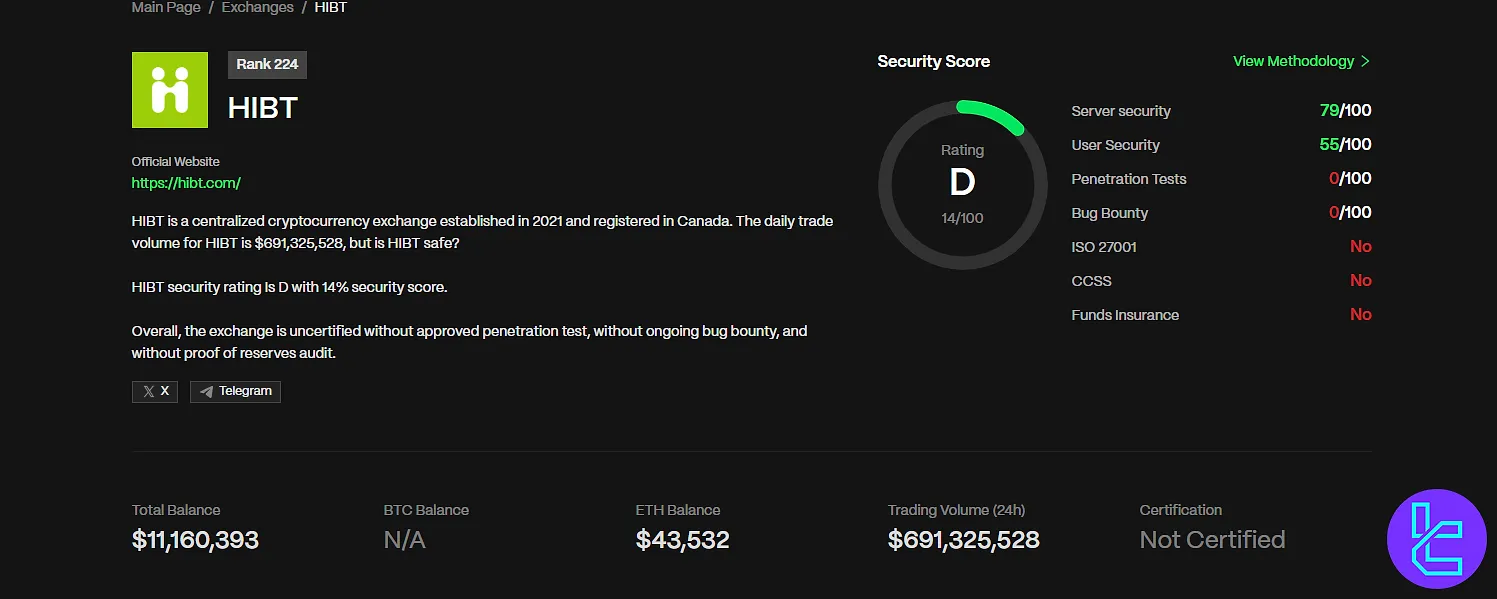
Task: Click the HIBT green logo image
Action: (x=170, y=90)
